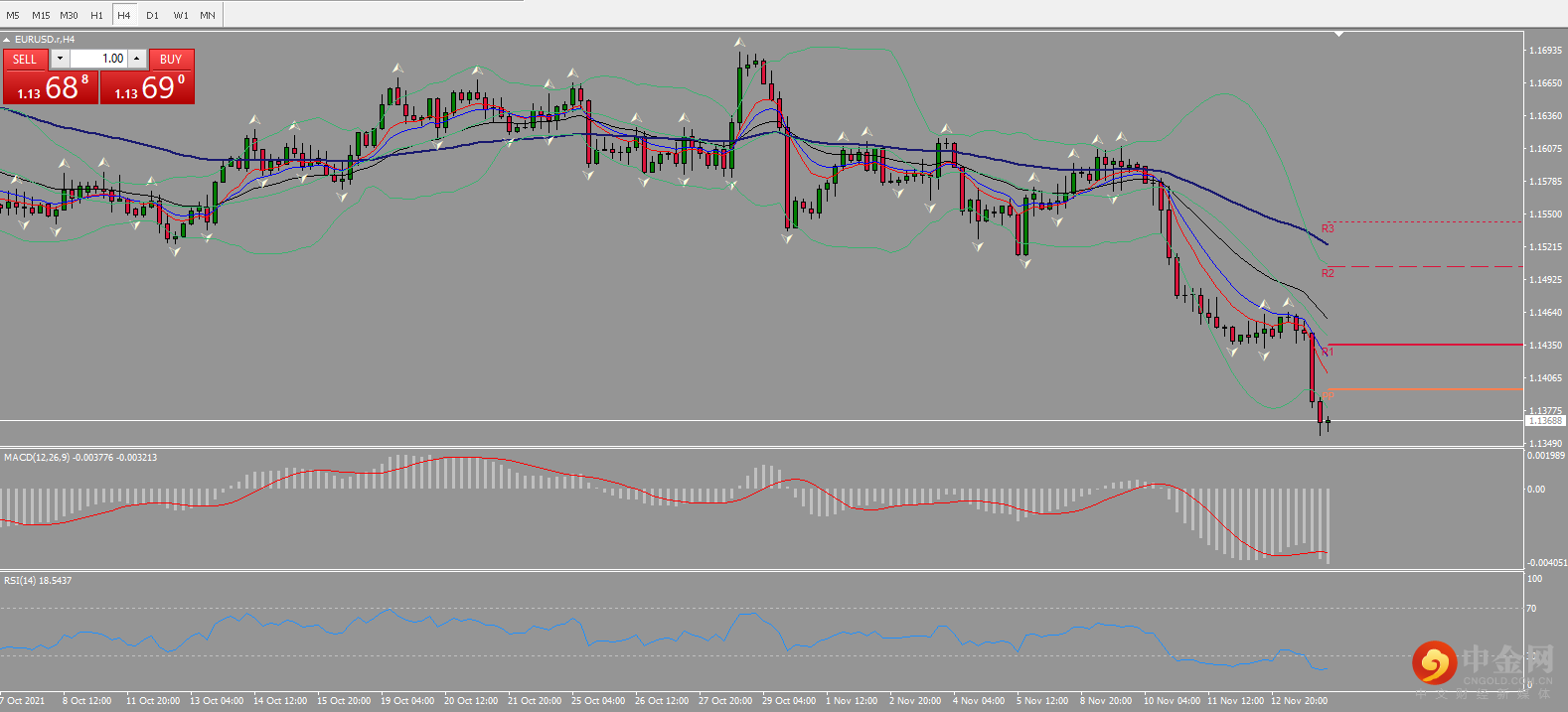Click MACD scale value -0.004051
Viewport: 1568px width, 712px height.
pos(1546,563)
